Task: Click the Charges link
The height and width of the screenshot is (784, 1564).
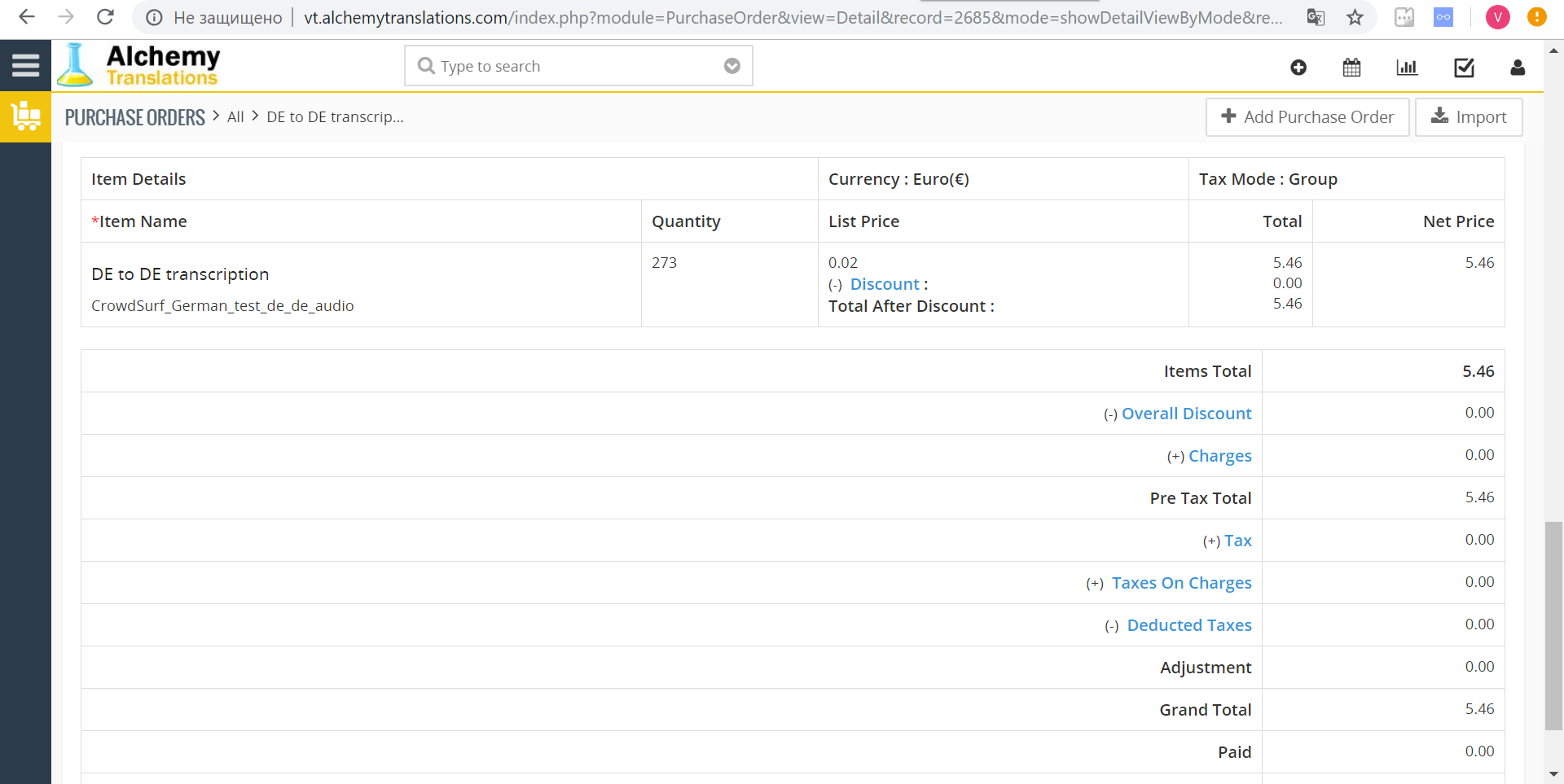Action: (1219, 456)
